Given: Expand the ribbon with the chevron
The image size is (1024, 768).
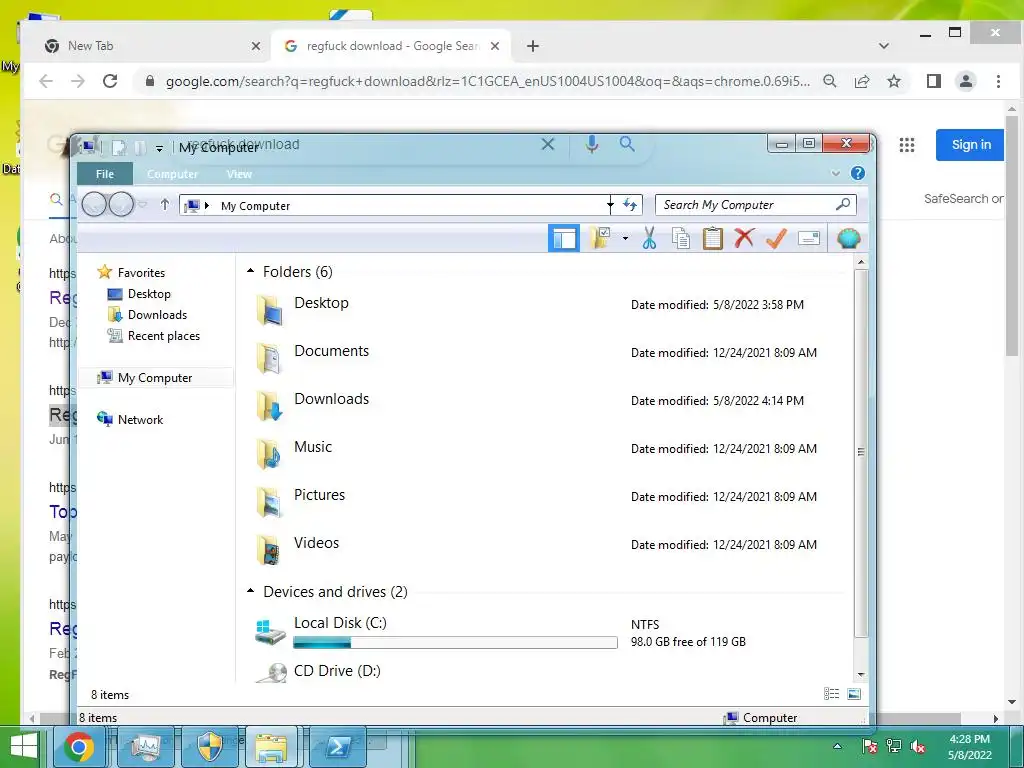Looking at the screenshot, I should [835, 174].
